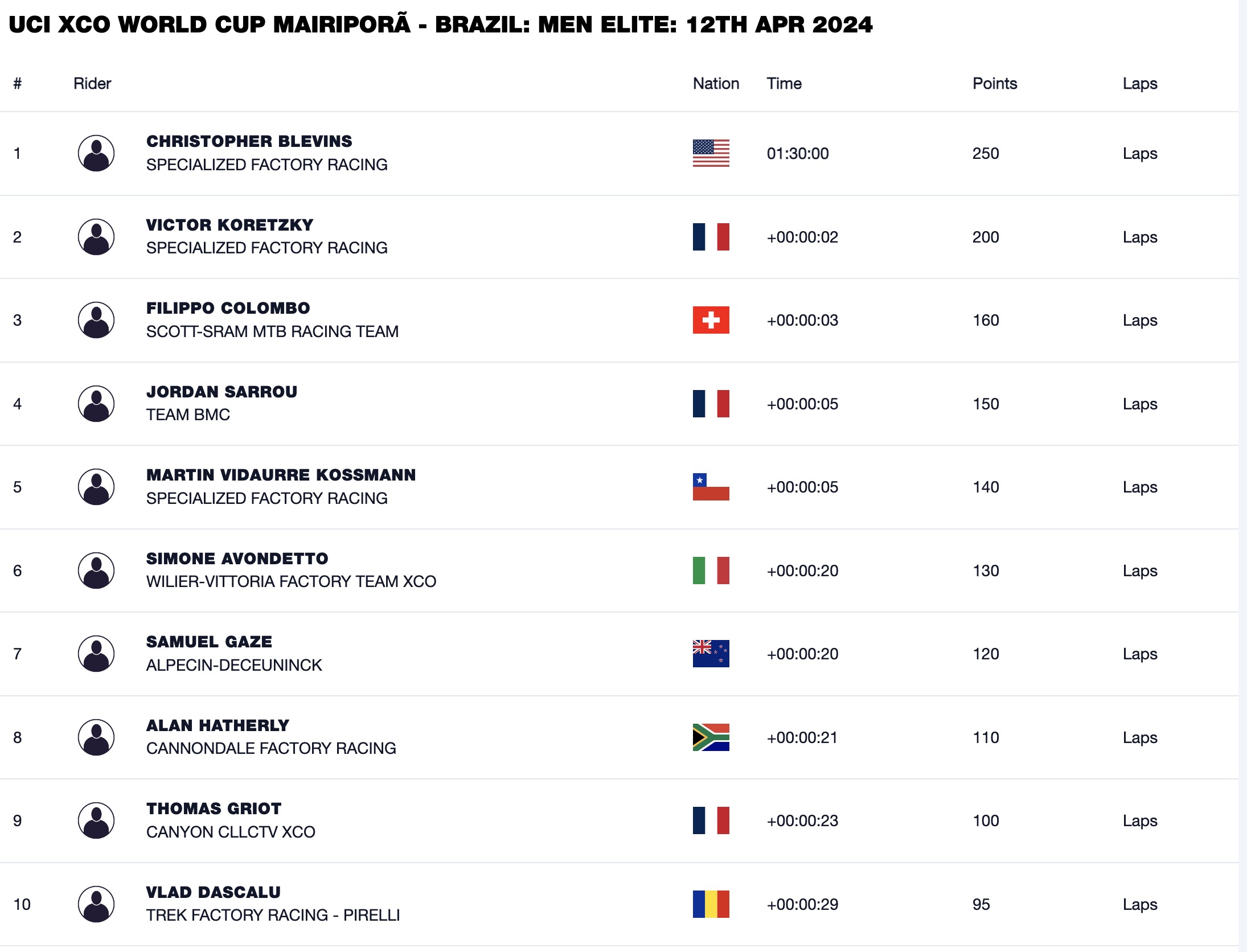The image size is (1247, 952).
Task: Click the Romania flag for Vlad Dascalu
Action: [711, 904]
